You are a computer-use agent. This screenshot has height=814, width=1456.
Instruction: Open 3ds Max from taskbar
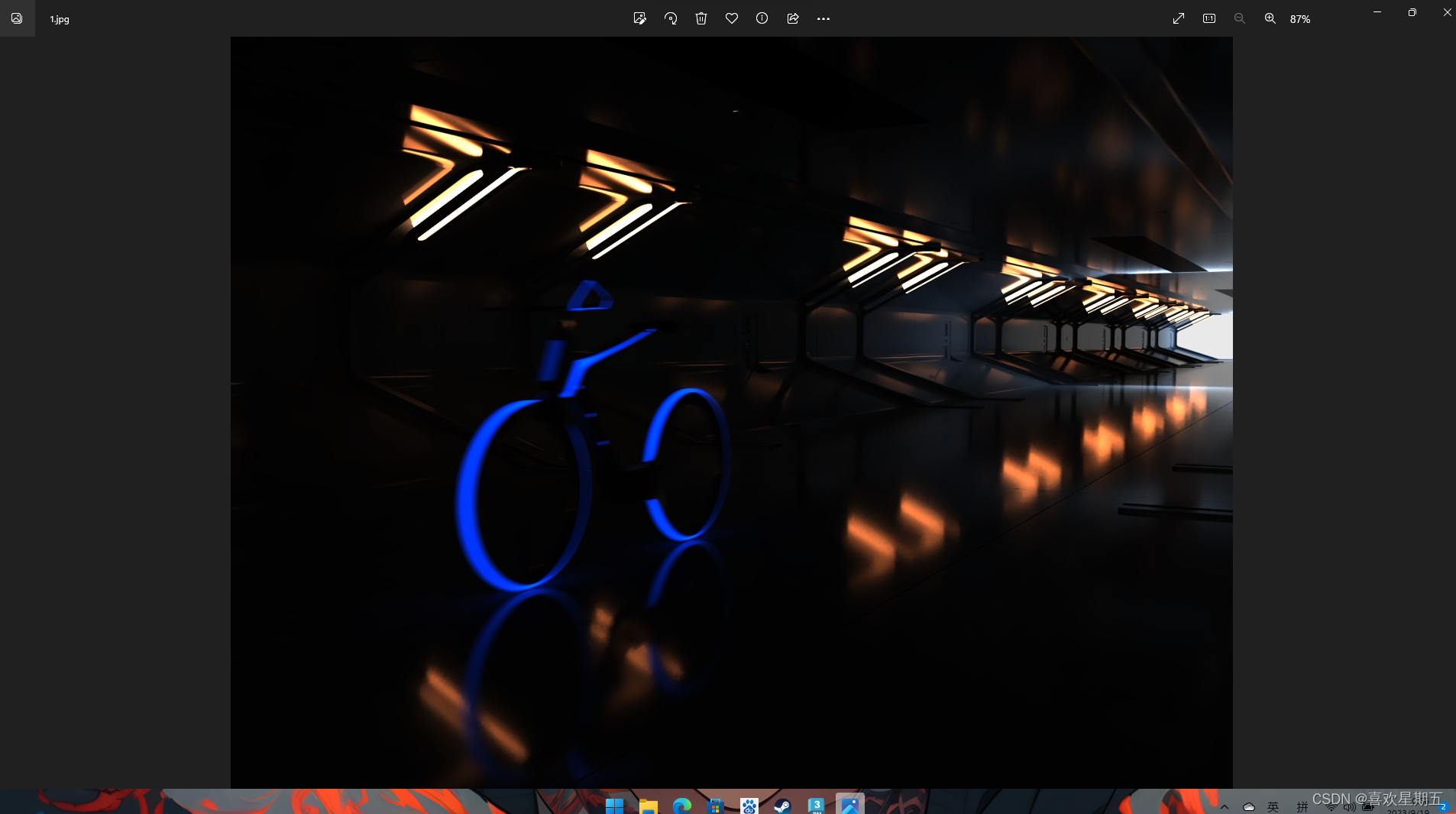(x=816, y=805)
